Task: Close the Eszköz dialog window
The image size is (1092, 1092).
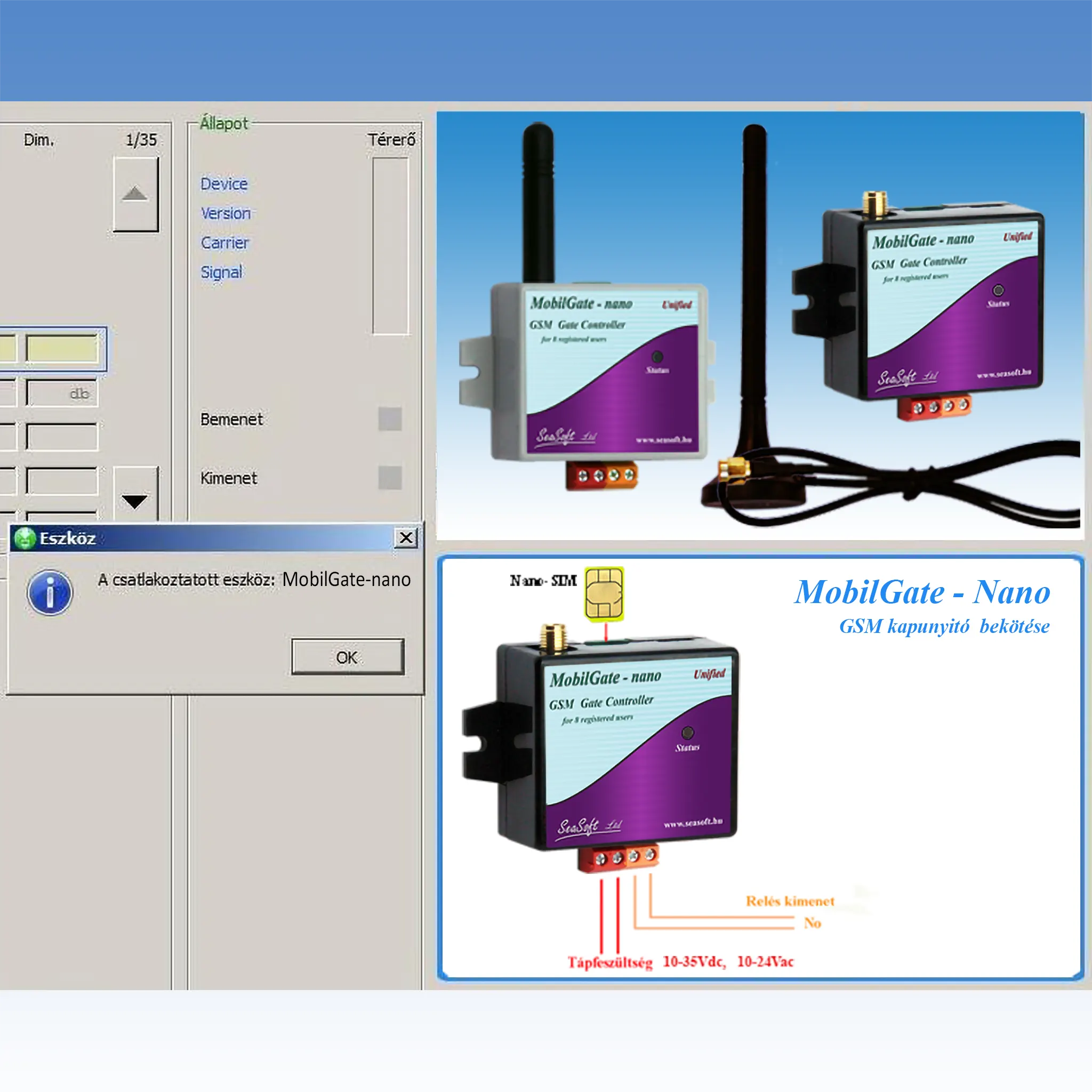Action: (x=406, y=537)
